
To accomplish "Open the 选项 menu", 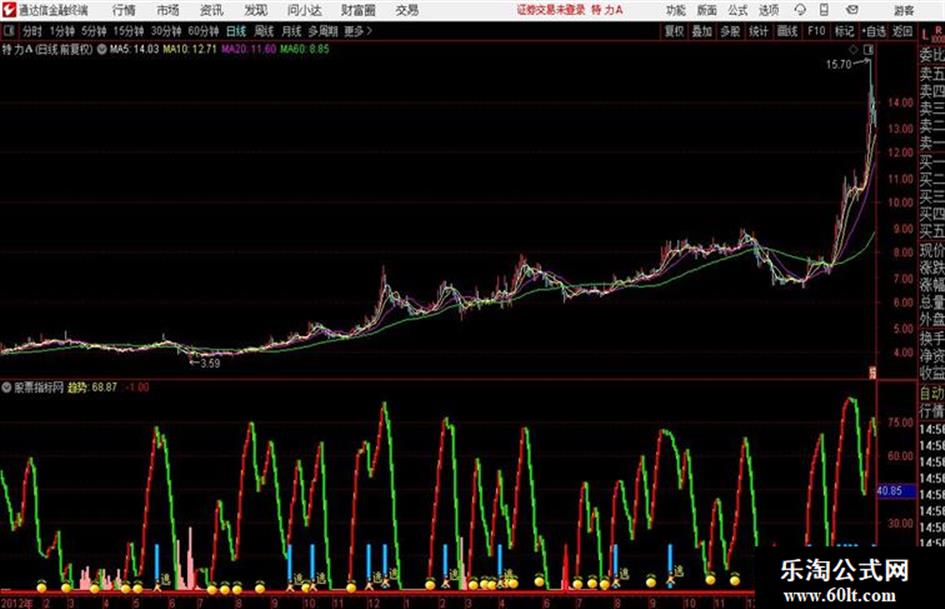I will [768, 10].
